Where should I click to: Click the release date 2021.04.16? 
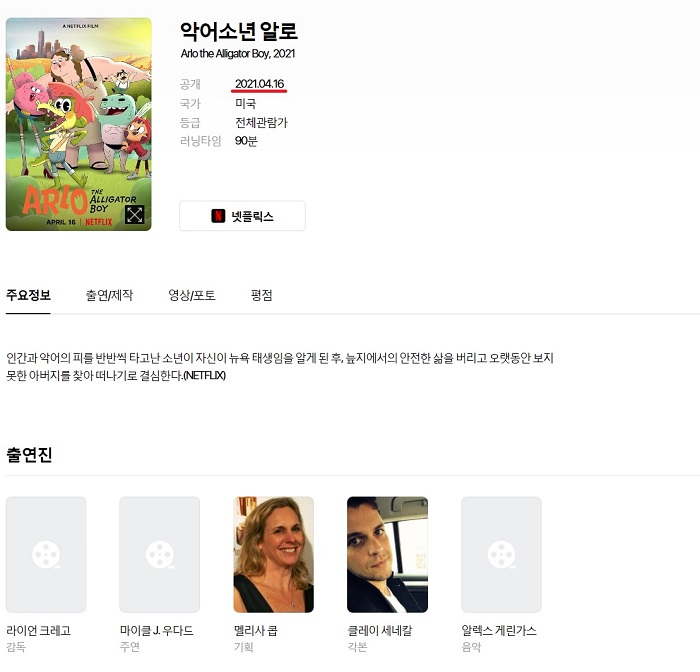[x=259, y=84]
